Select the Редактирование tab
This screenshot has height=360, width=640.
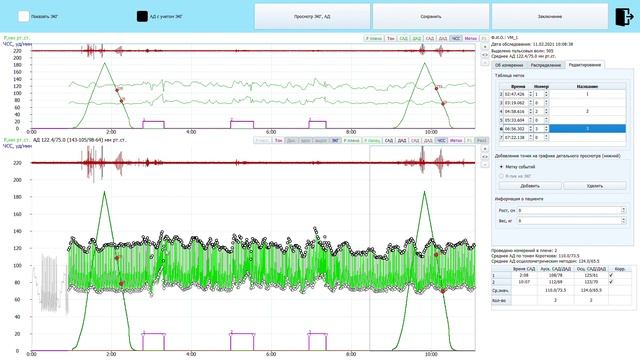[x=584, y=64]
